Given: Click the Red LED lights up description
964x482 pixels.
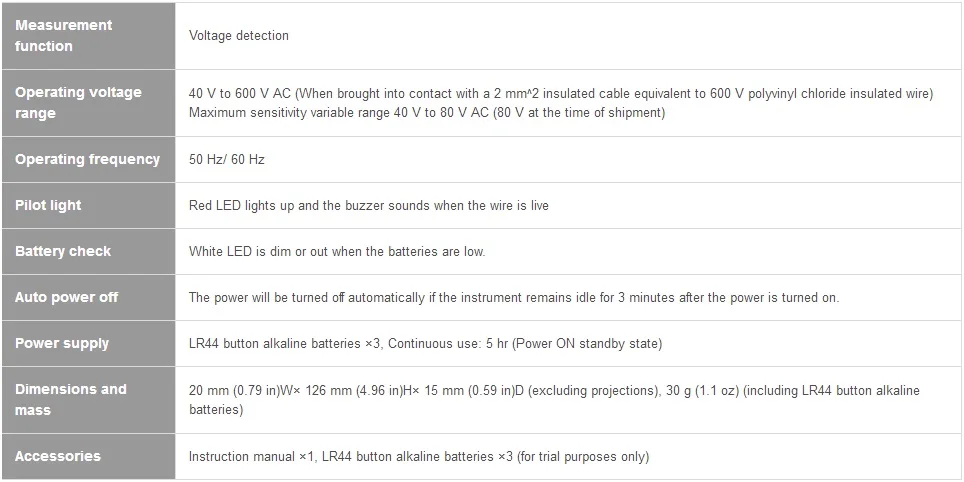Looking at the screenshot, I should click(369, 206).
